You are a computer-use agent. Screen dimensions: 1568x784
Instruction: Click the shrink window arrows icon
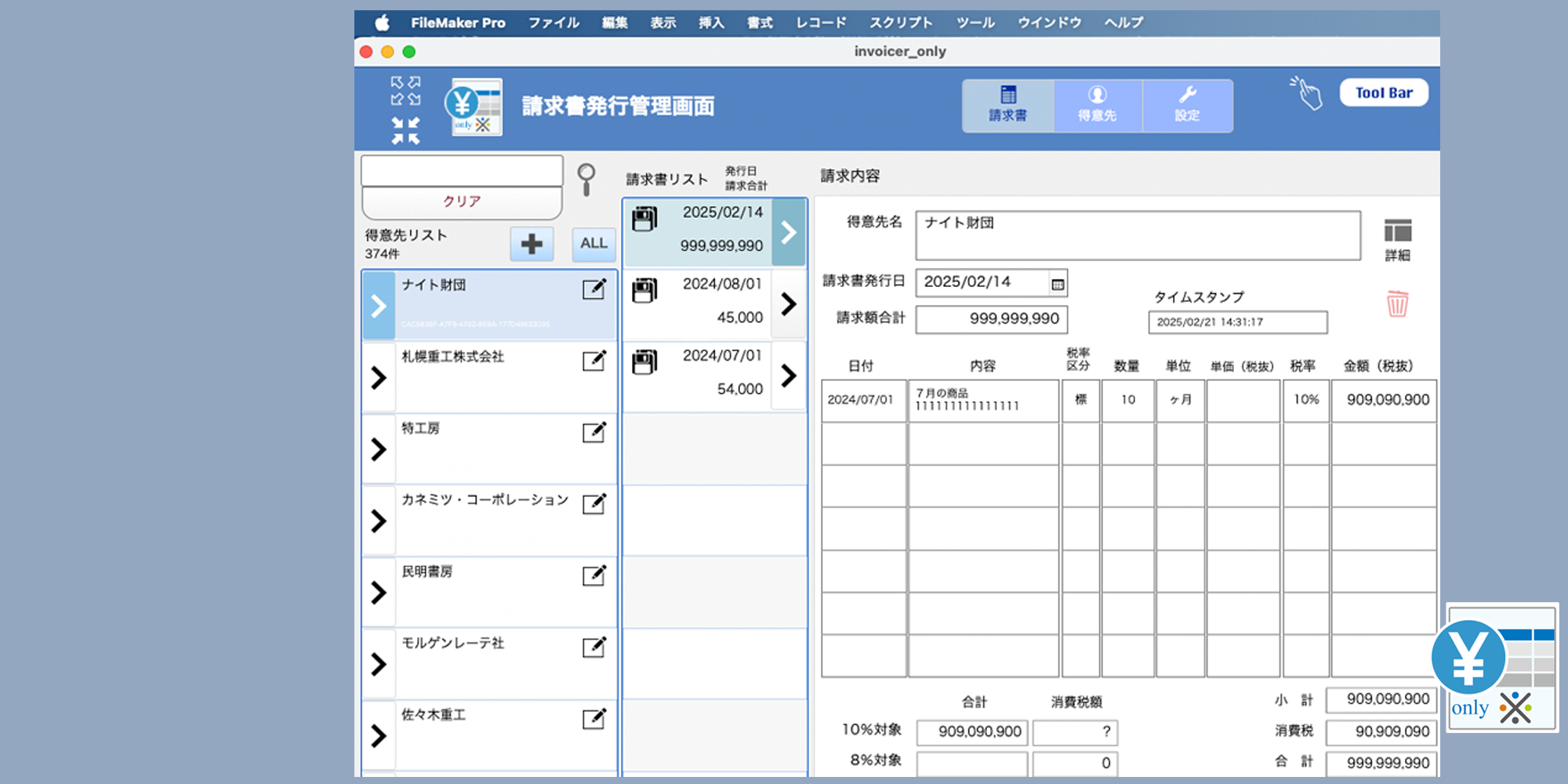click(405, 131)
